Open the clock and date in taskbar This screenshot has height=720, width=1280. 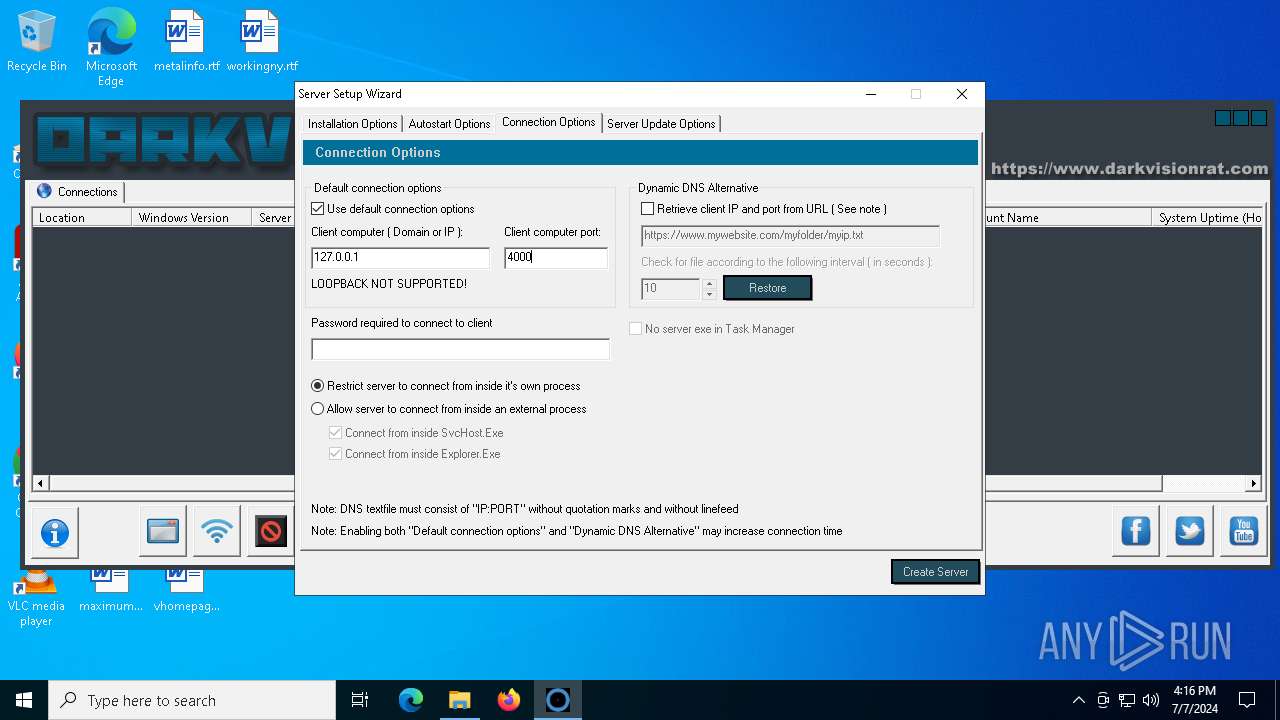[x=1195, y=700]
